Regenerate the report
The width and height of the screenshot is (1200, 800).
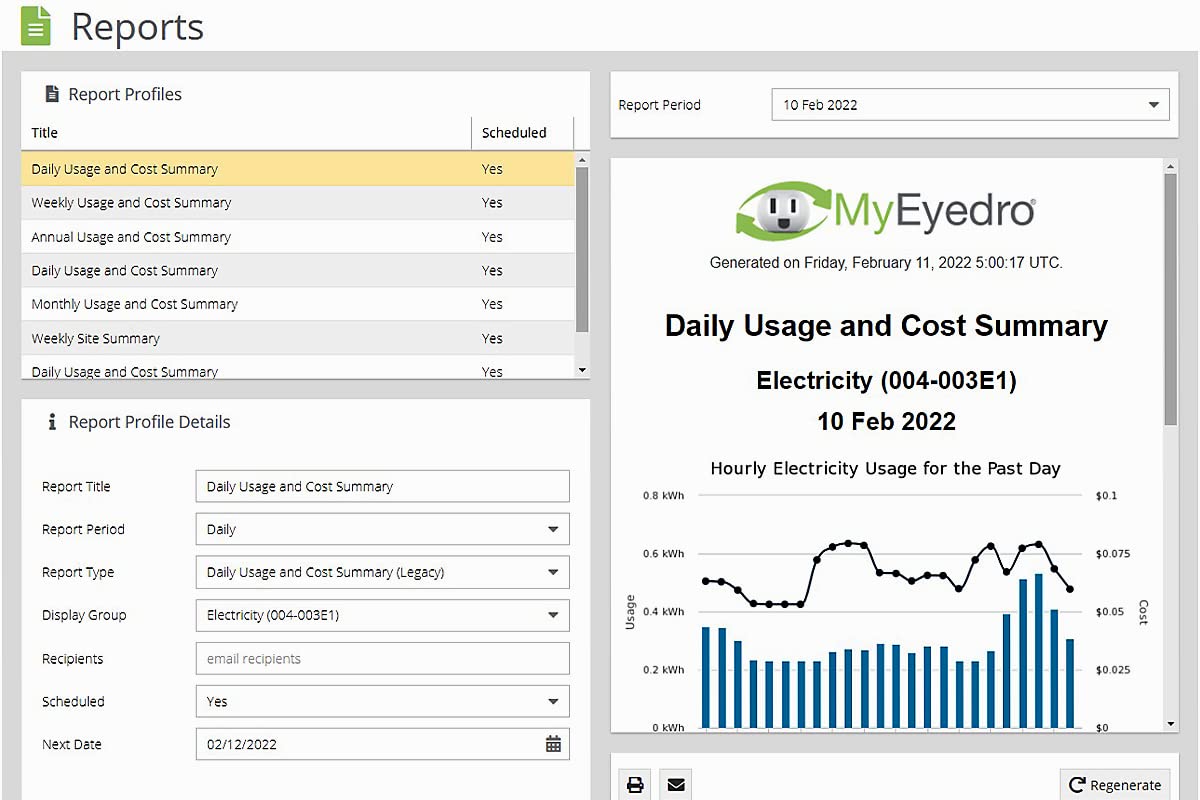(x=1115, y=785)
